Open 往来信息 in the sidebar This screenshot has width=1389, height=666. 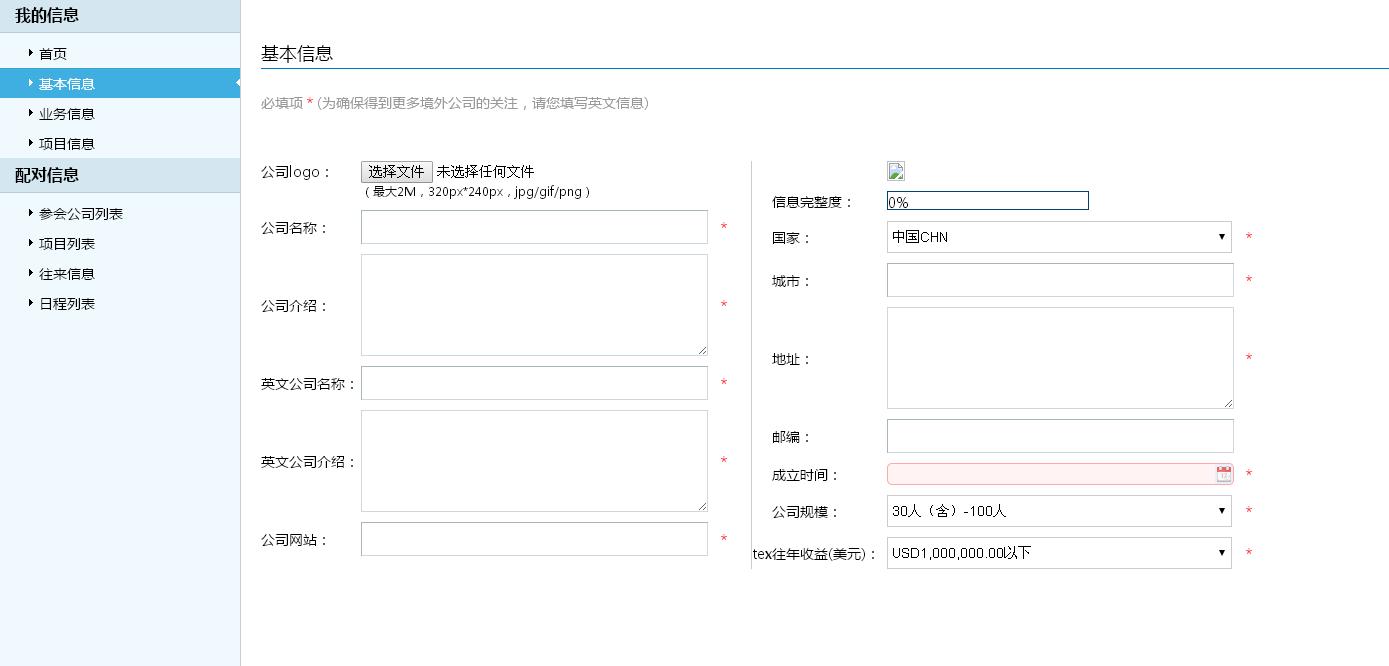point(67,274)
